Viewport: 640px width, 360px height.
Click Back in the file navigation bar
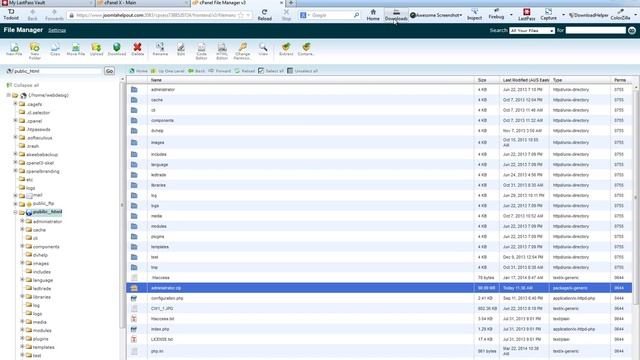pos(197,71)
